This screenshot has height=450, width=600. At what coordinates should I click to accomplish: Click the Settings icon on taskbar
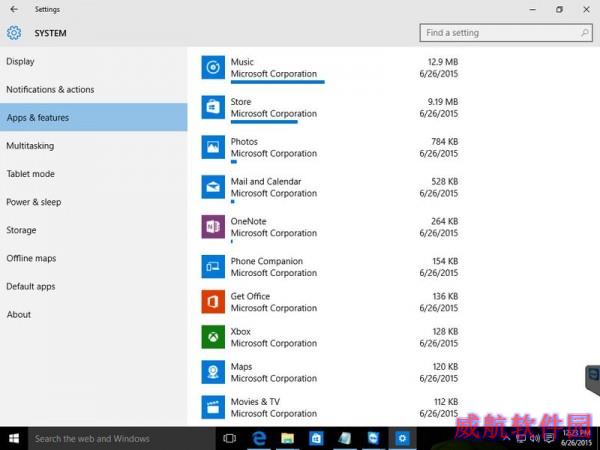click(x=402, y=439)
